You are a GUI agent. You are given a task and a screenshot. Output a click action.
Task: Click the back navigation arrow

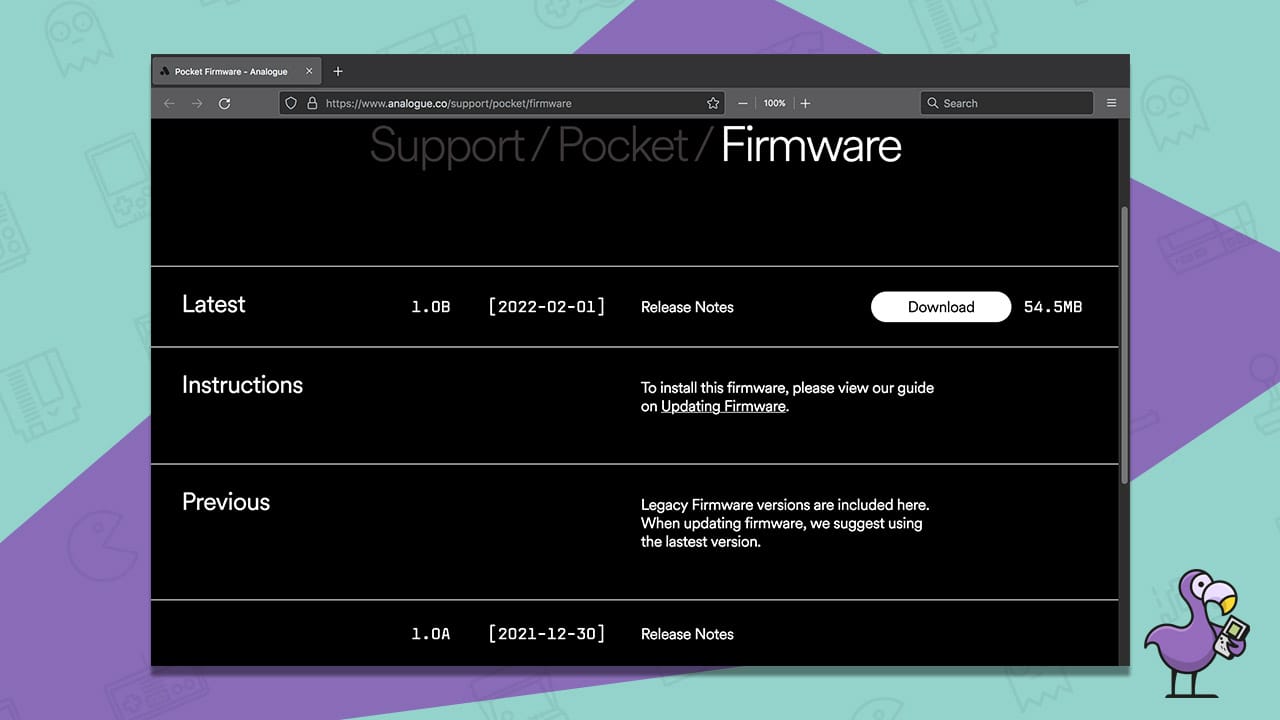pyautogui.click(x=169, y=103)
